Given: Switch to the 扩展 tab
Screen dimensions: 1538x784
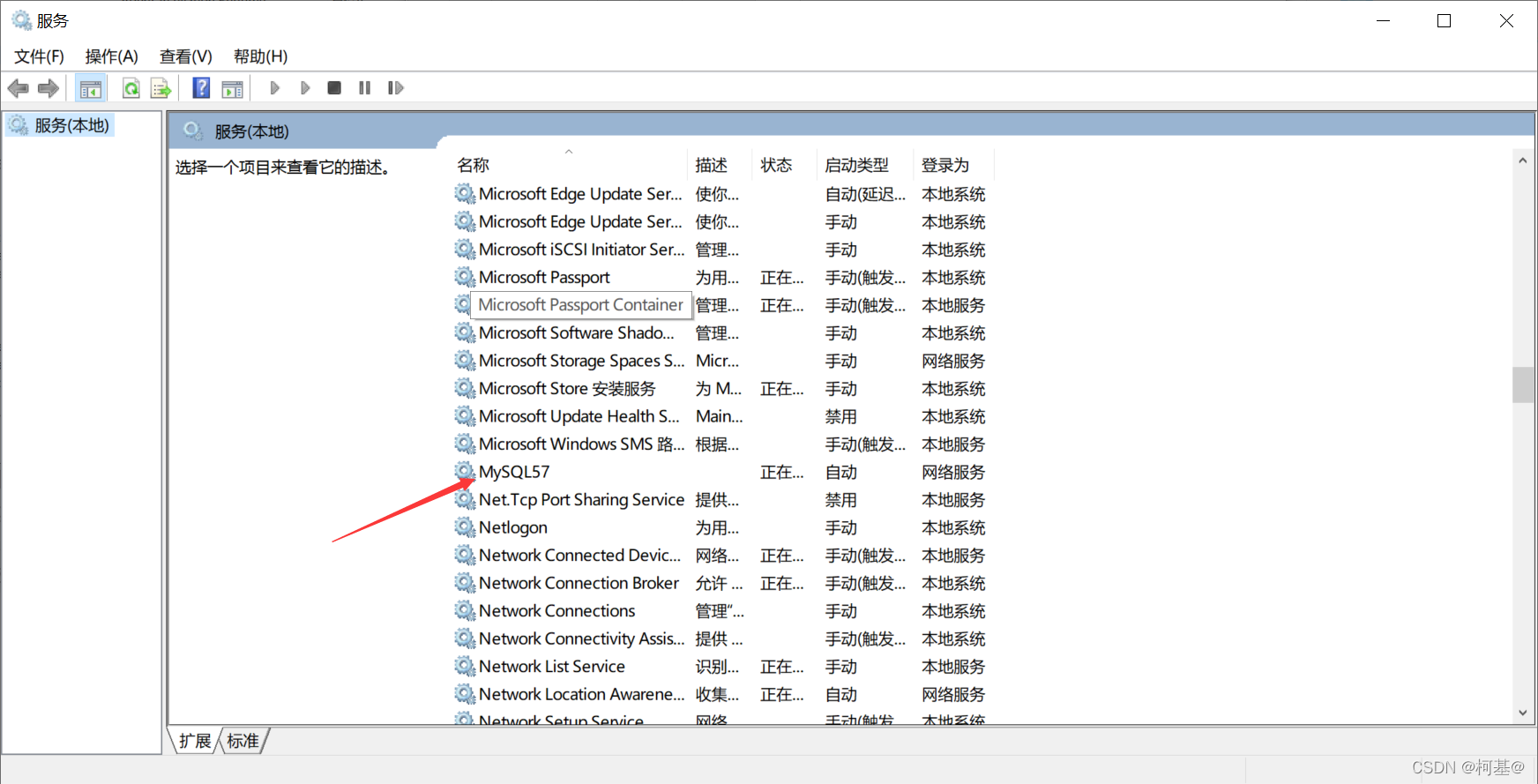Looking at the screenshot, I should coord(195,741).
